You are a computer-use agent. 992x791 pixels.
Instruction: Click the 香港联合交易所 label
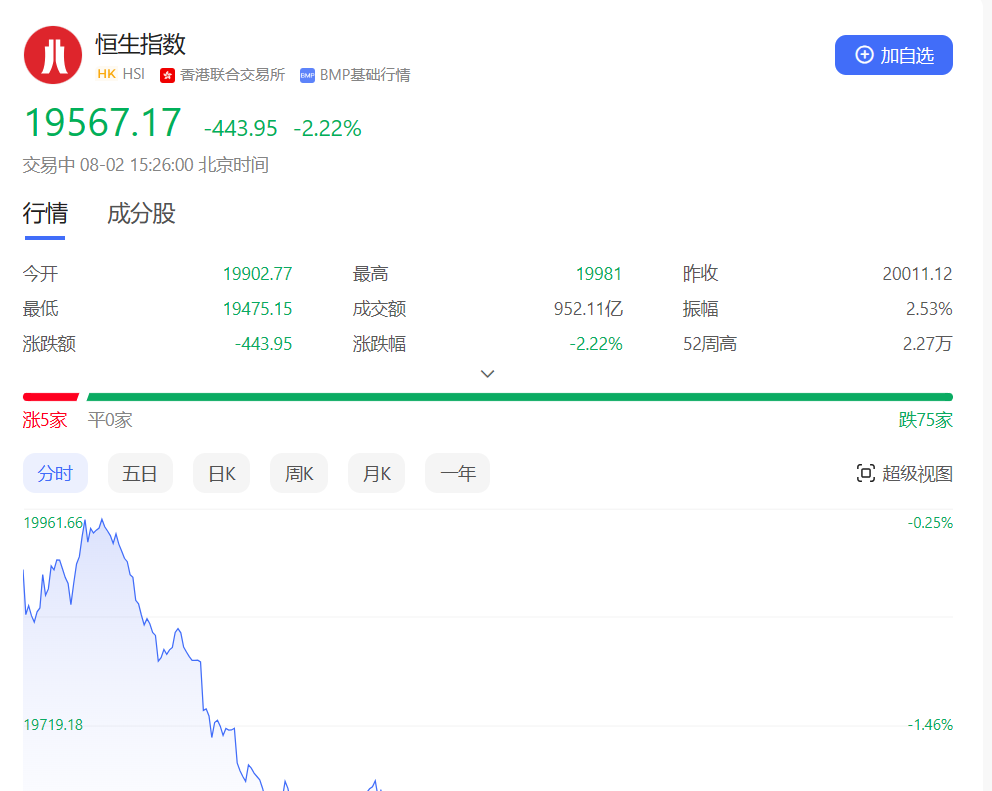(x=232, y=75)
